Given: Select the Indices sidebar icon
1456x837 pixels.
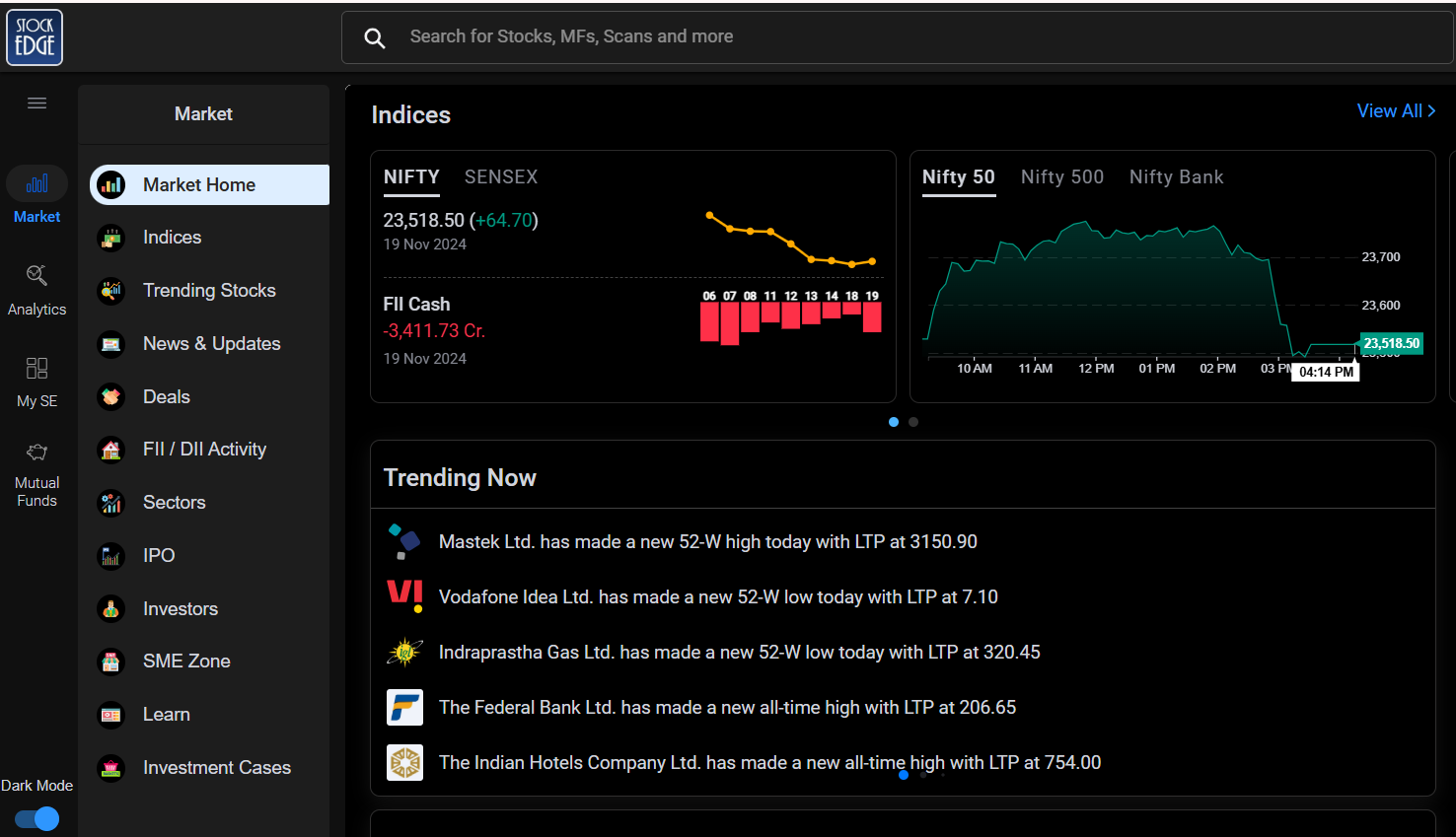Looking at the screenshot, I should pyautogui.click(x=110, y=237).
